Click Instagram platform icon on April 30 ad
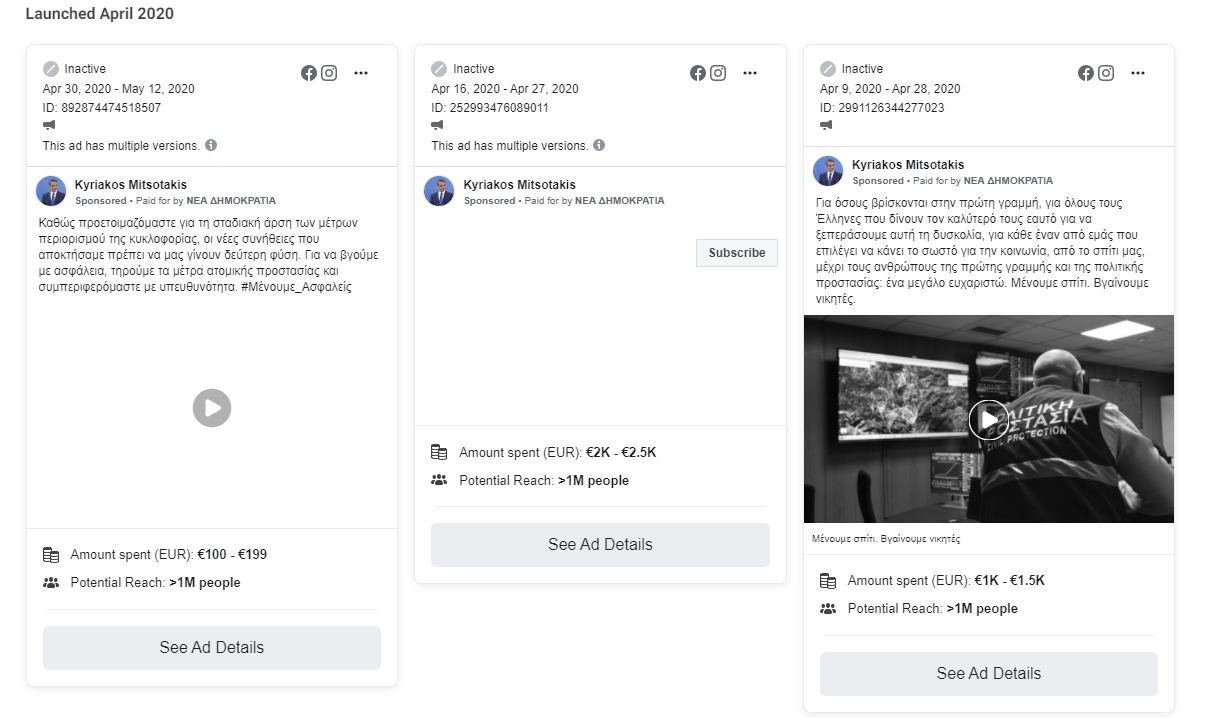 point(329,73)
